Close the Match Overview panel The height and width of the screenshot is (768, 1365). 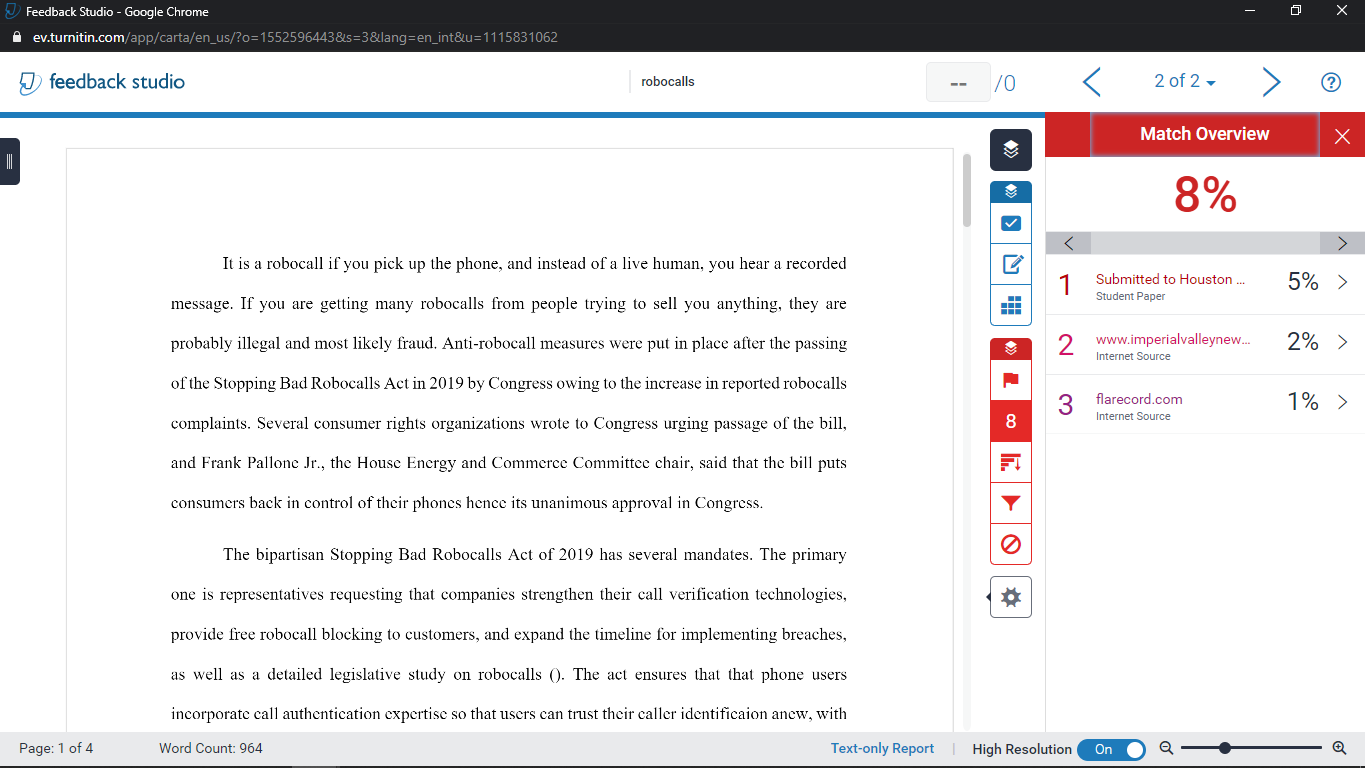pyautogui.click(x=1342, y=136)
